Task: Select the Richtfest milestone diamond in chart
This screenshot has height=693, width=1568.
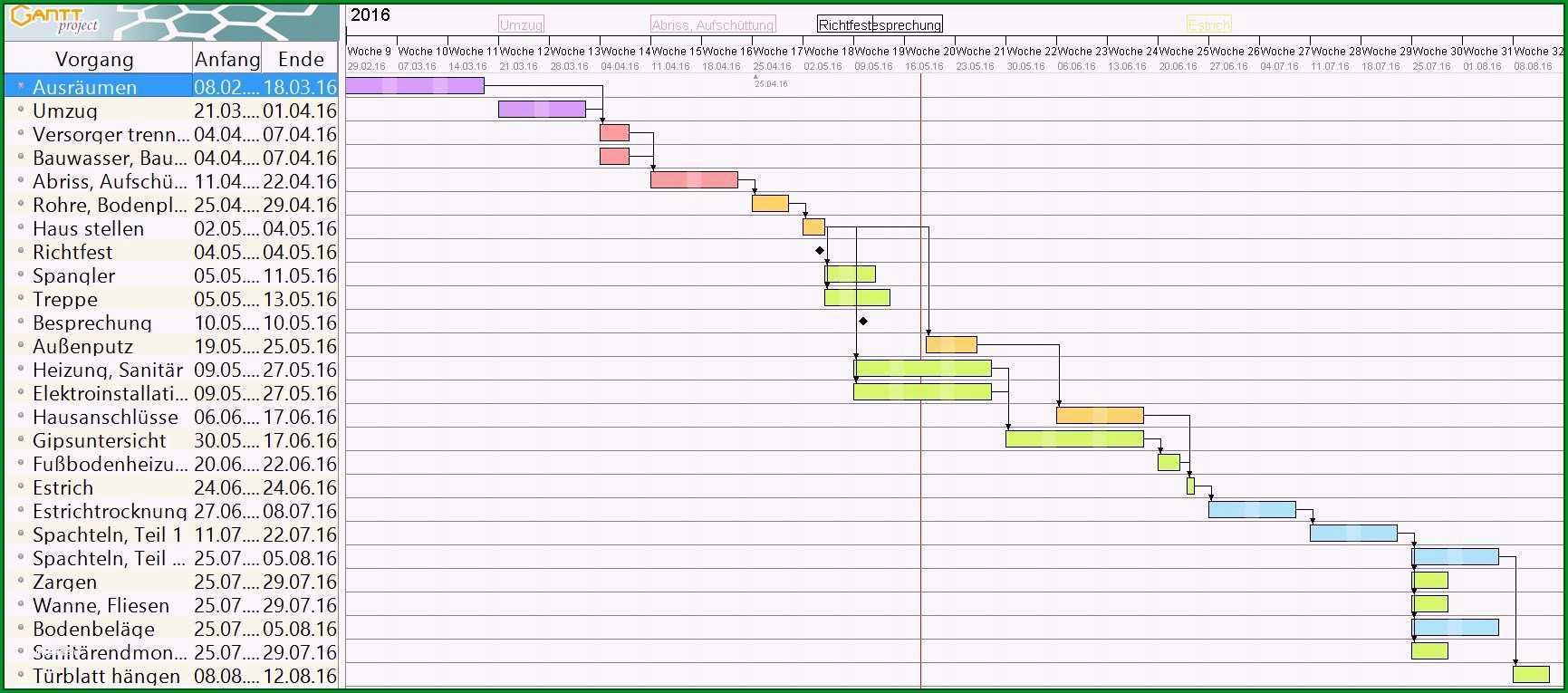Action: pyautogui.click(x=820, y=251)
